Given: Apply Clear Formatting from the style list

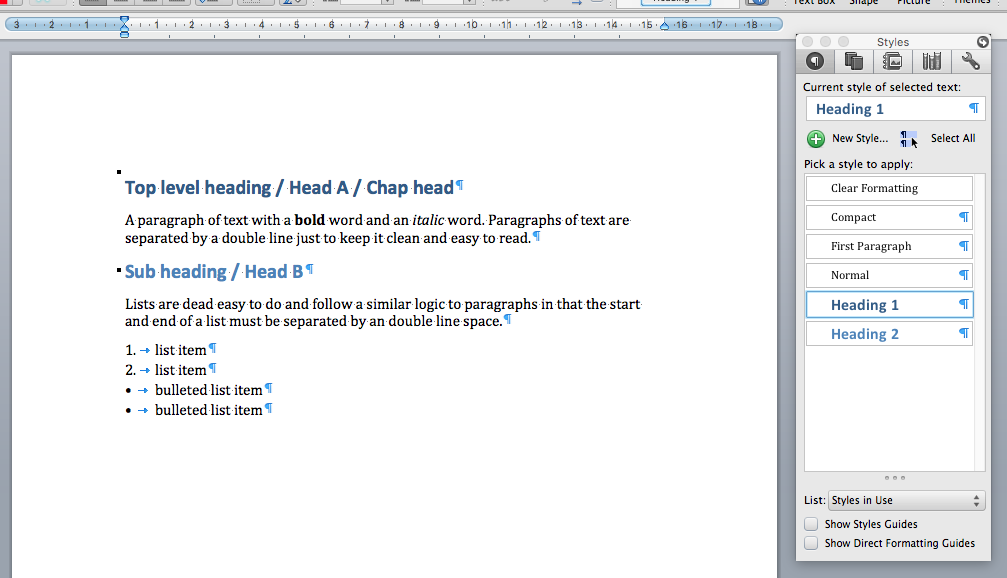Looking at the screenshot, I should pos(889,188).
